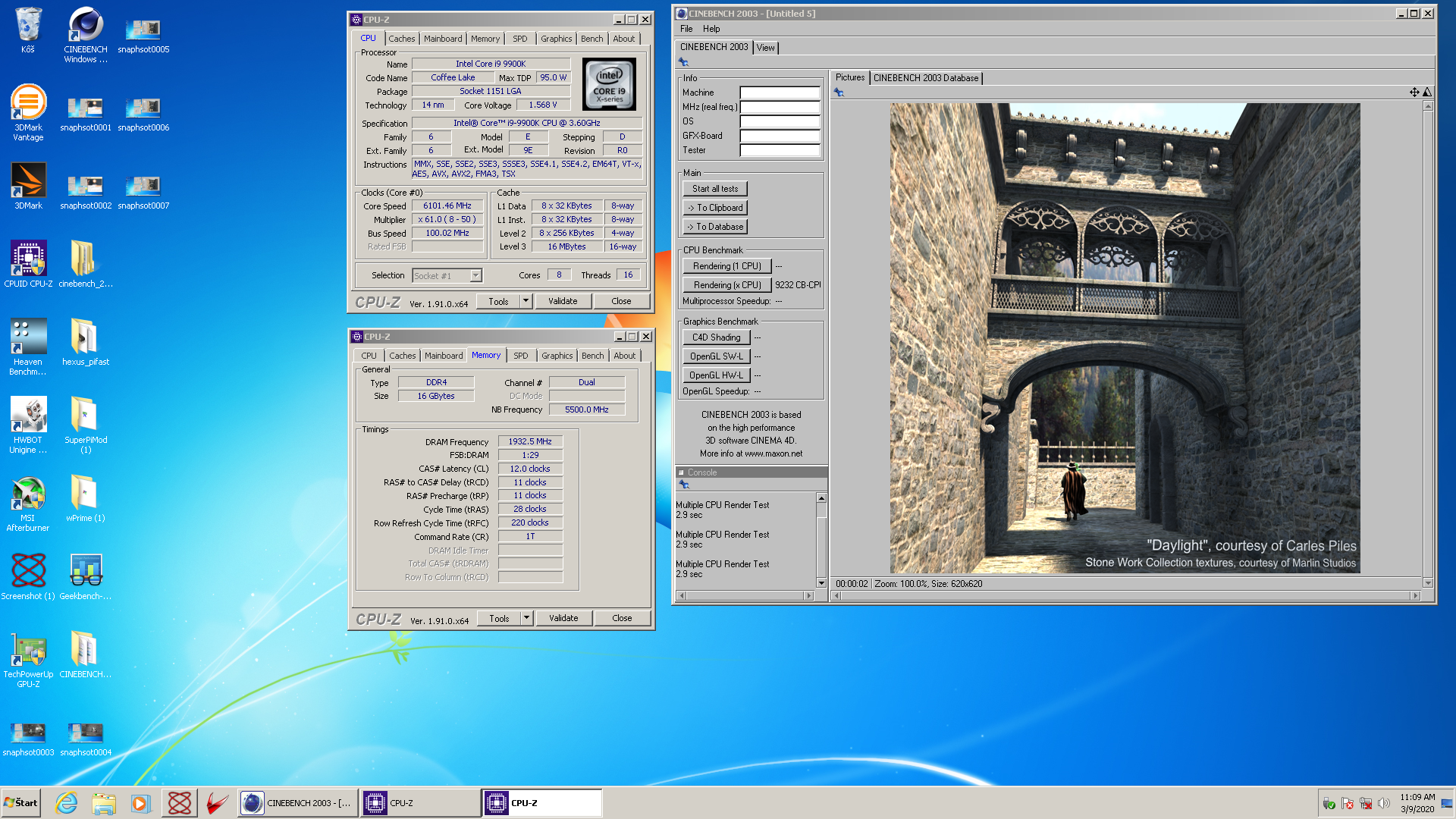1456x819 pixels.
Task: Open Windows Explorer from taskbar
Action: [104, 803]
